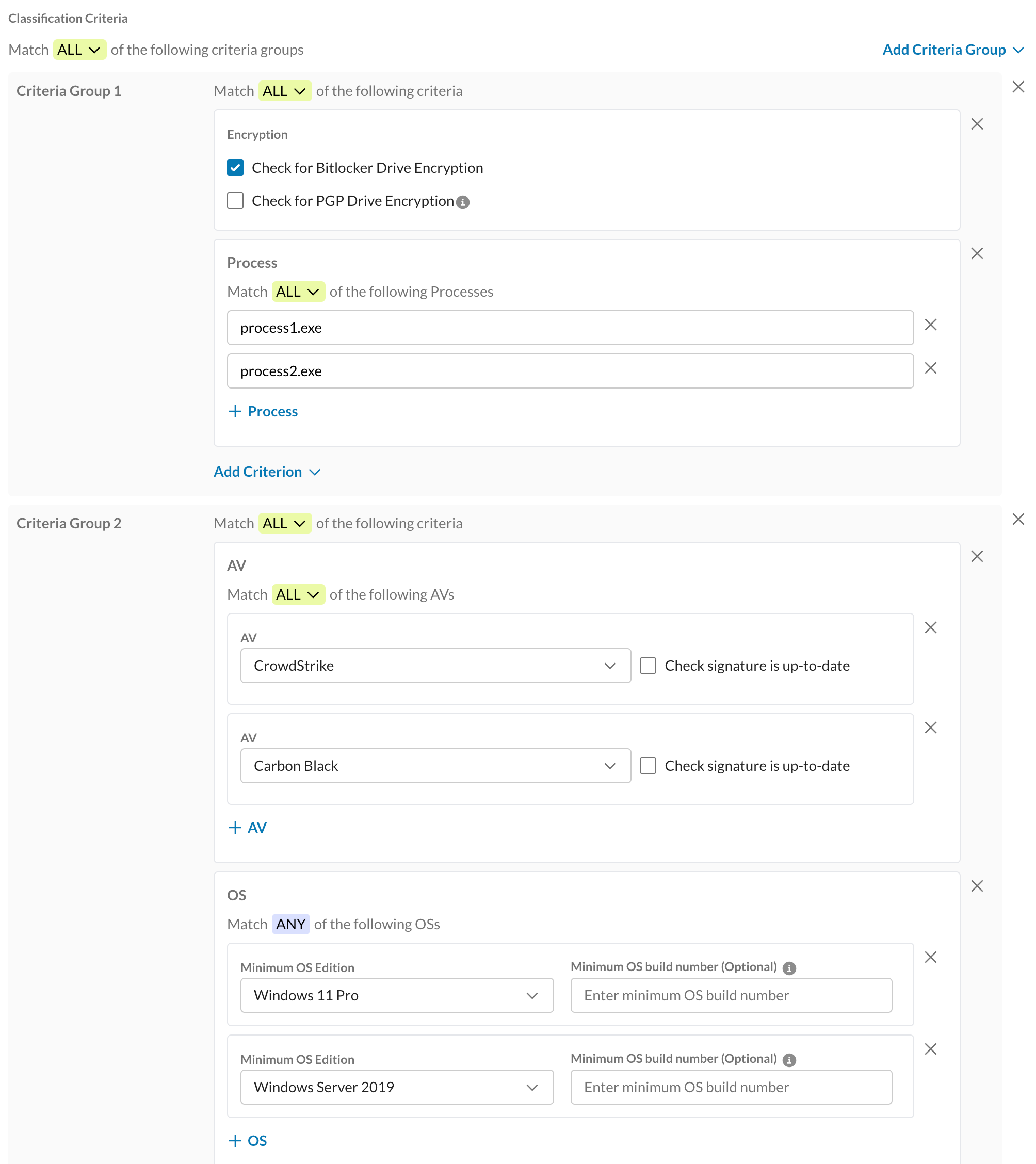Enable Check for PGP Drive Encryption
Viewport: 1036px width, 1164px height.
pos(235,201)
